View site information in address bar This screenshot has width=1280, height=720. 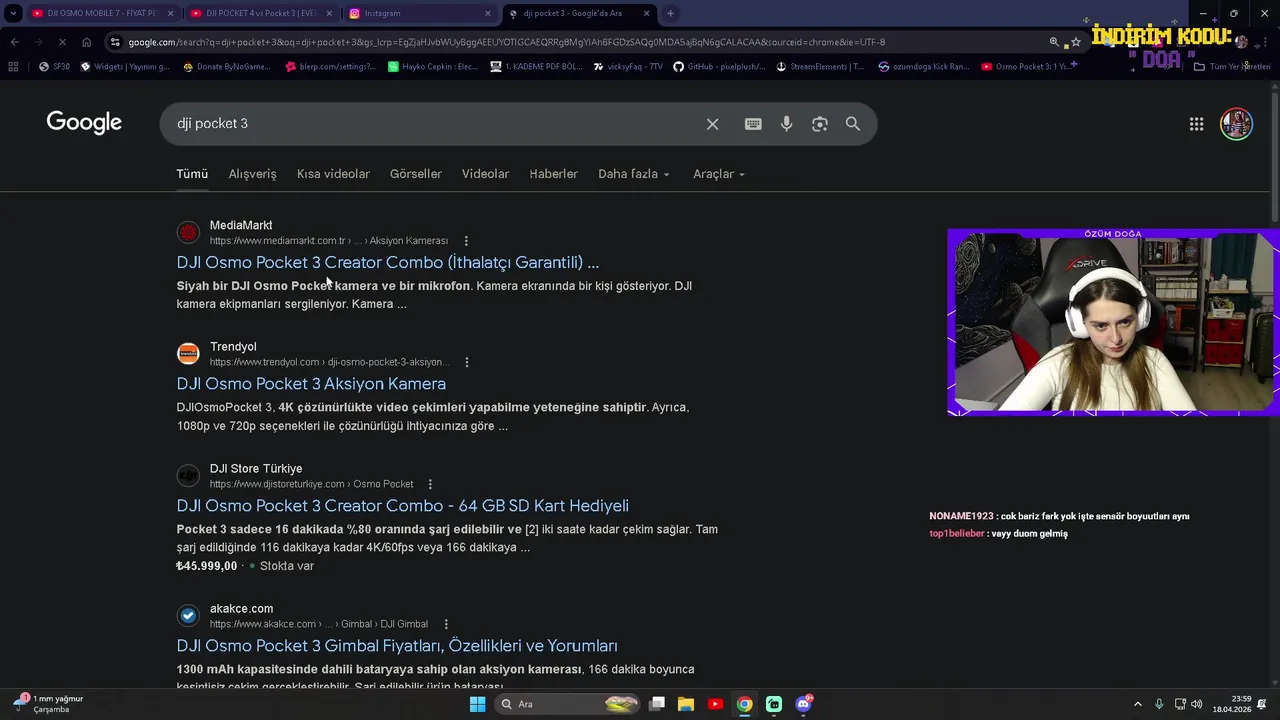[116, 42]
